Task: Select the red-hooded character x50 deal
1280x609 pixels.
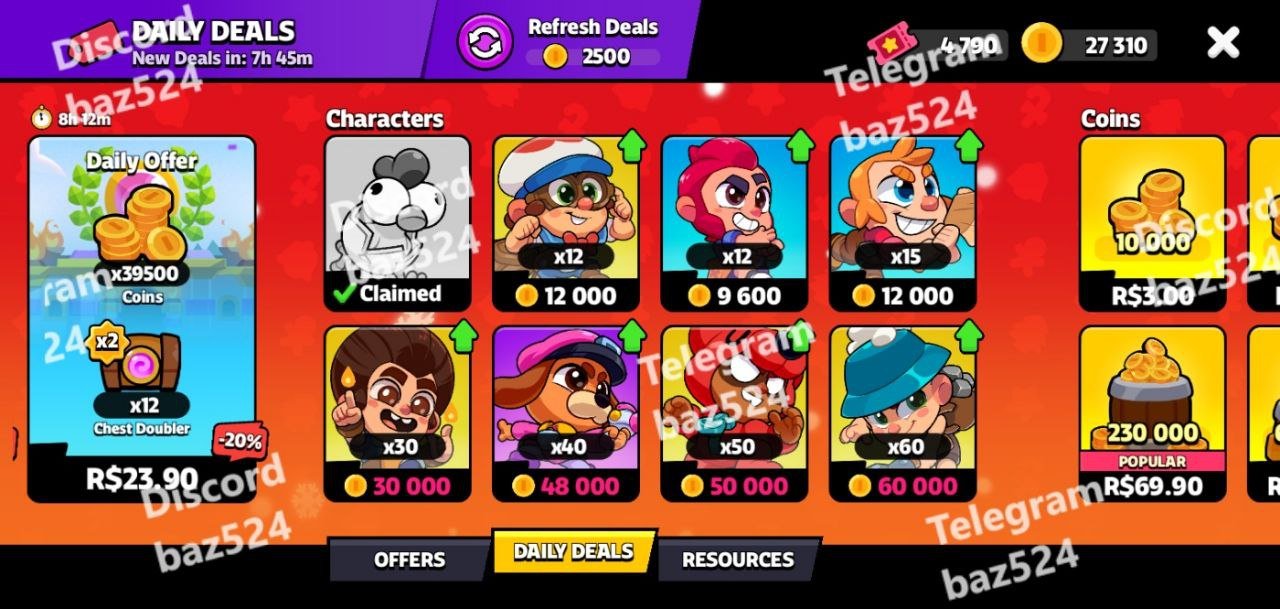Action: coord(734,414)
